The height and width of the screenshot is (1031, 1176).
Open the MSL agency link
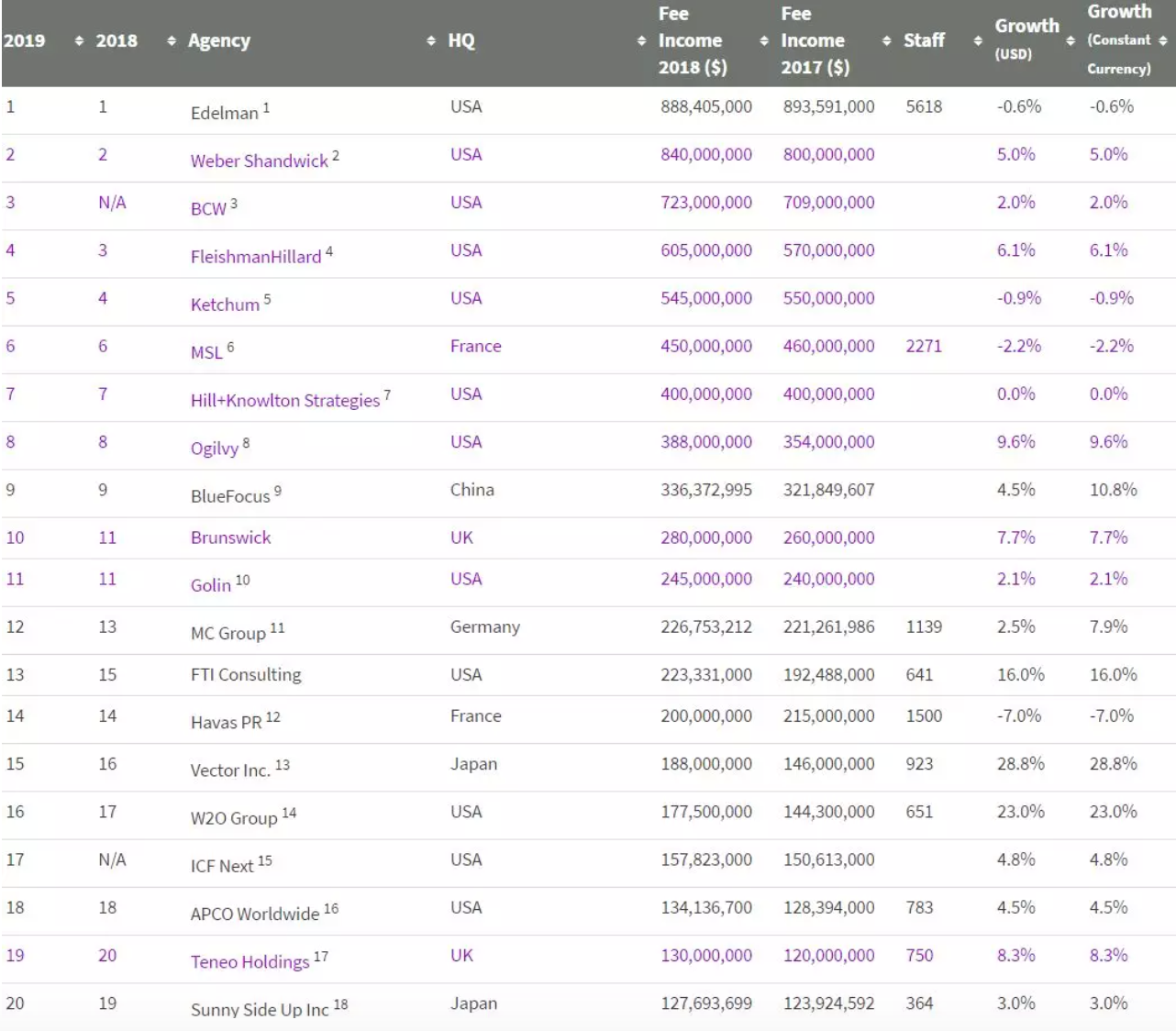coord(206,352)
